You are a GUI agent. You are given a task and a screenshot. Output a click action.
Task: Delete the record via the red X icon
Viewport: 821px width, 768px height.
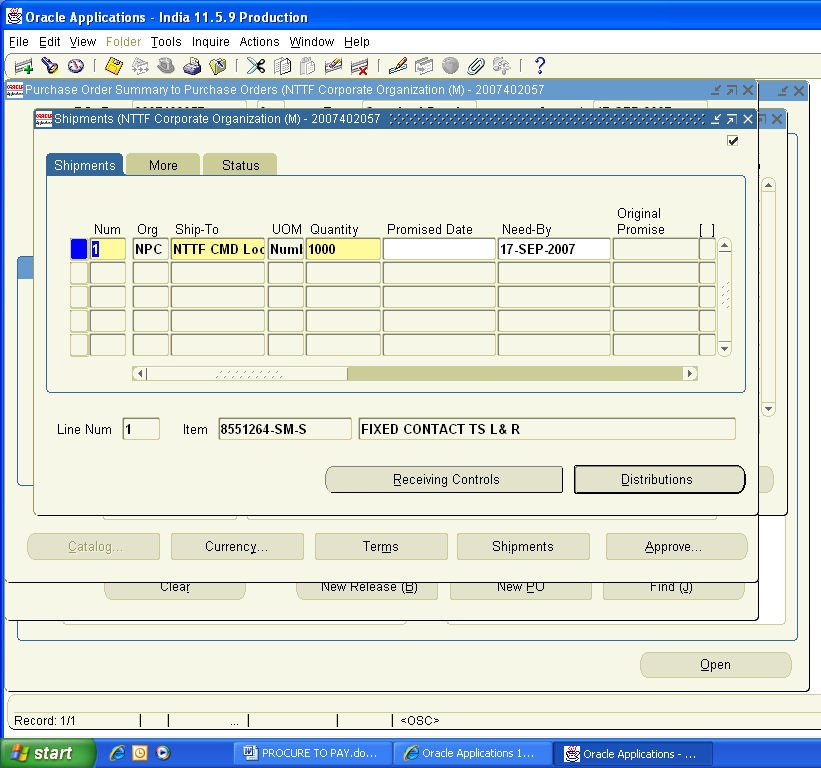pos(362,66)
